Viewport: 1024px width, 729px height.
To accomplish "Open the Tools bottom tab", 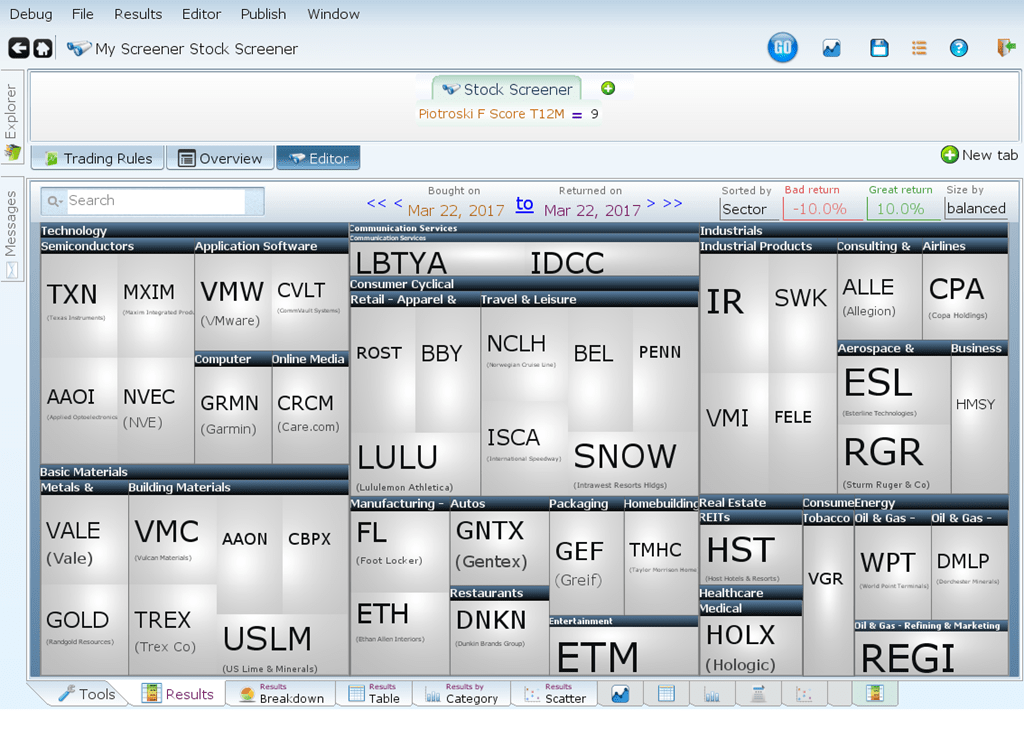I will click(87, 694).
